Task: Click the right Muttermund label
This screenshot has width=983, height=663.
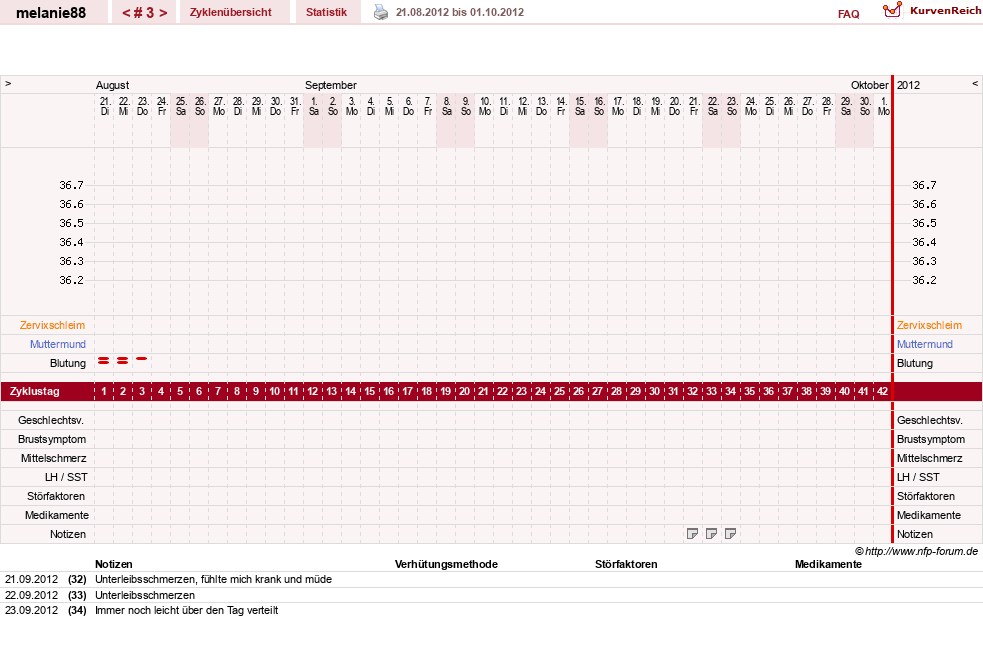Action: (925, 344)
